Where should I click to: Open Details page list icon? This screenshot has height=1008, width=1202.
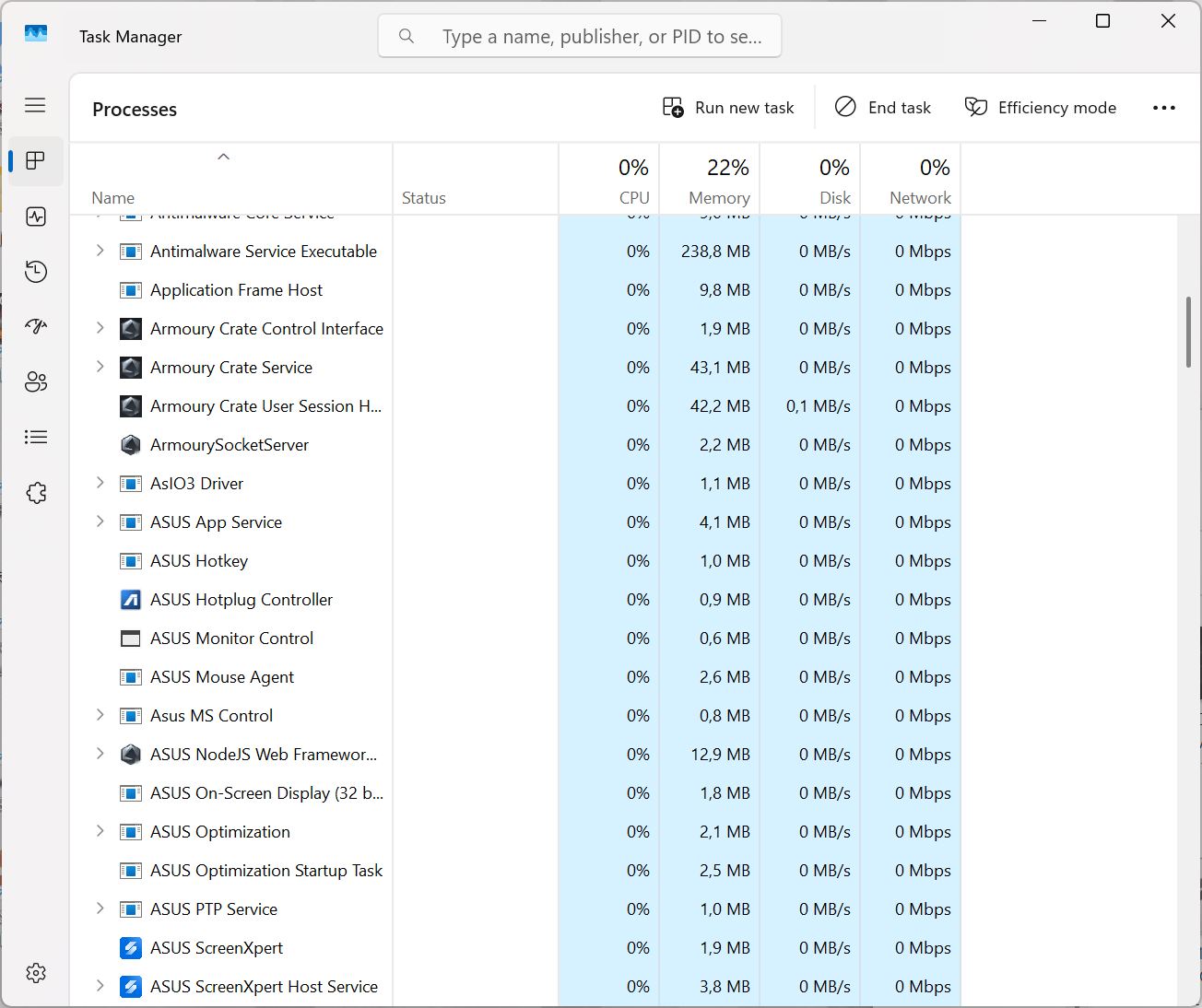[x=36, y=438]
